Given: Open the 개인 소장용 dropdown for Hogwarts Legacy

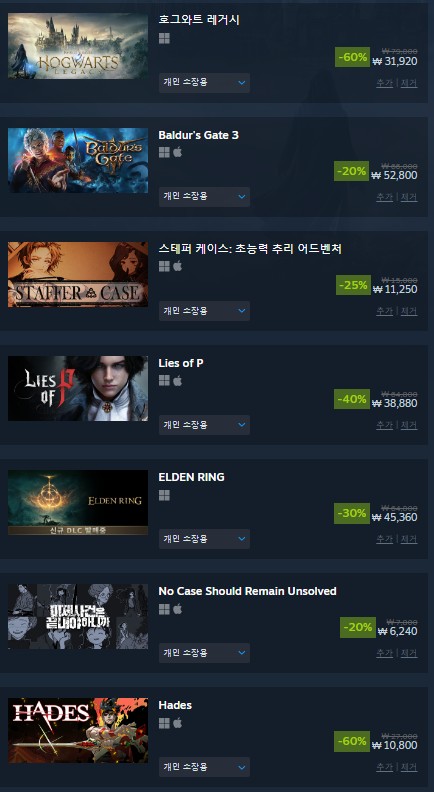Looking at the screenshot, I should coord(204,83).
